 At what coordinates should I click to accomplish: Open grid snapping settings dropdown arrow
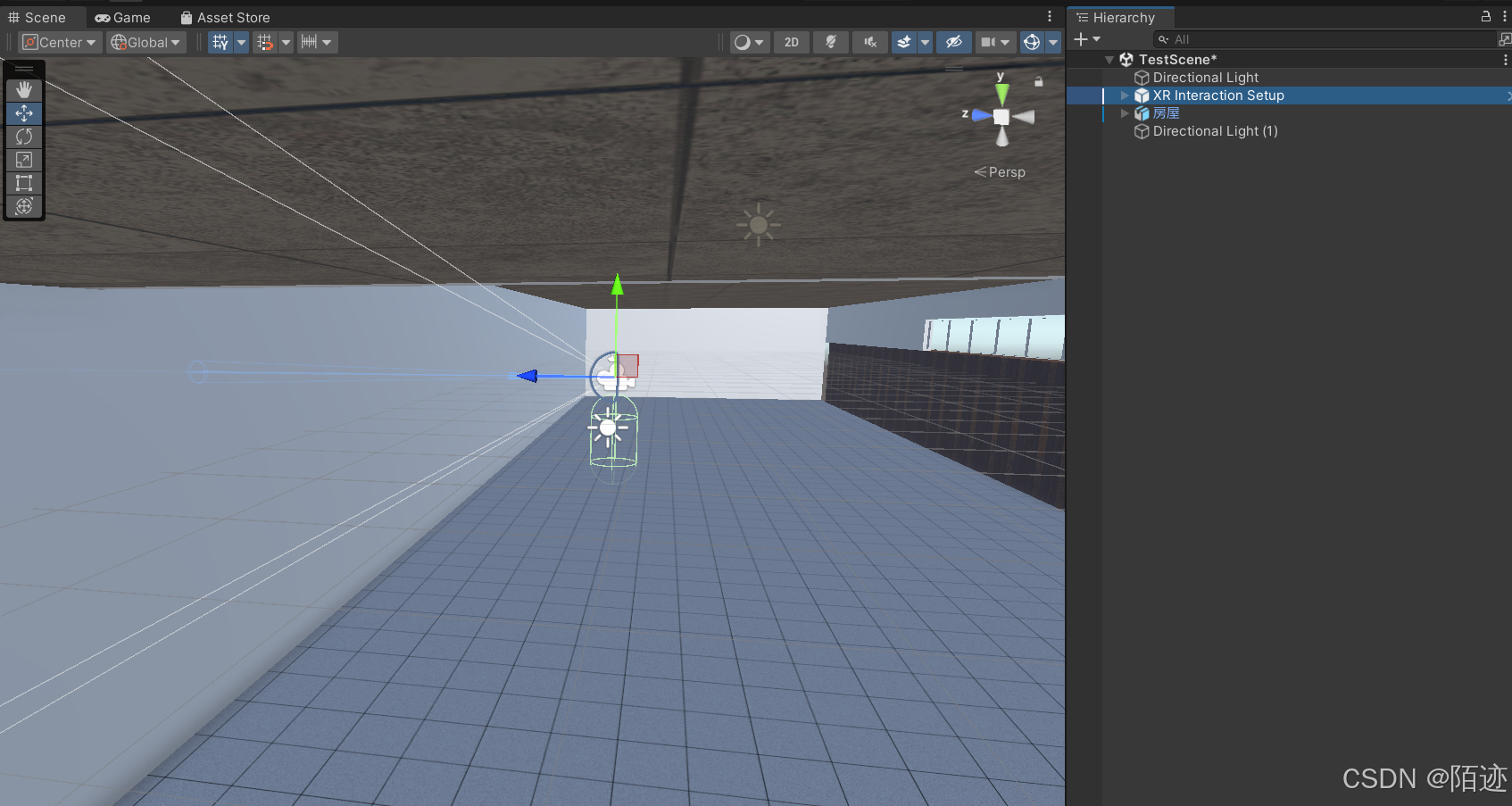coord(287,42)
